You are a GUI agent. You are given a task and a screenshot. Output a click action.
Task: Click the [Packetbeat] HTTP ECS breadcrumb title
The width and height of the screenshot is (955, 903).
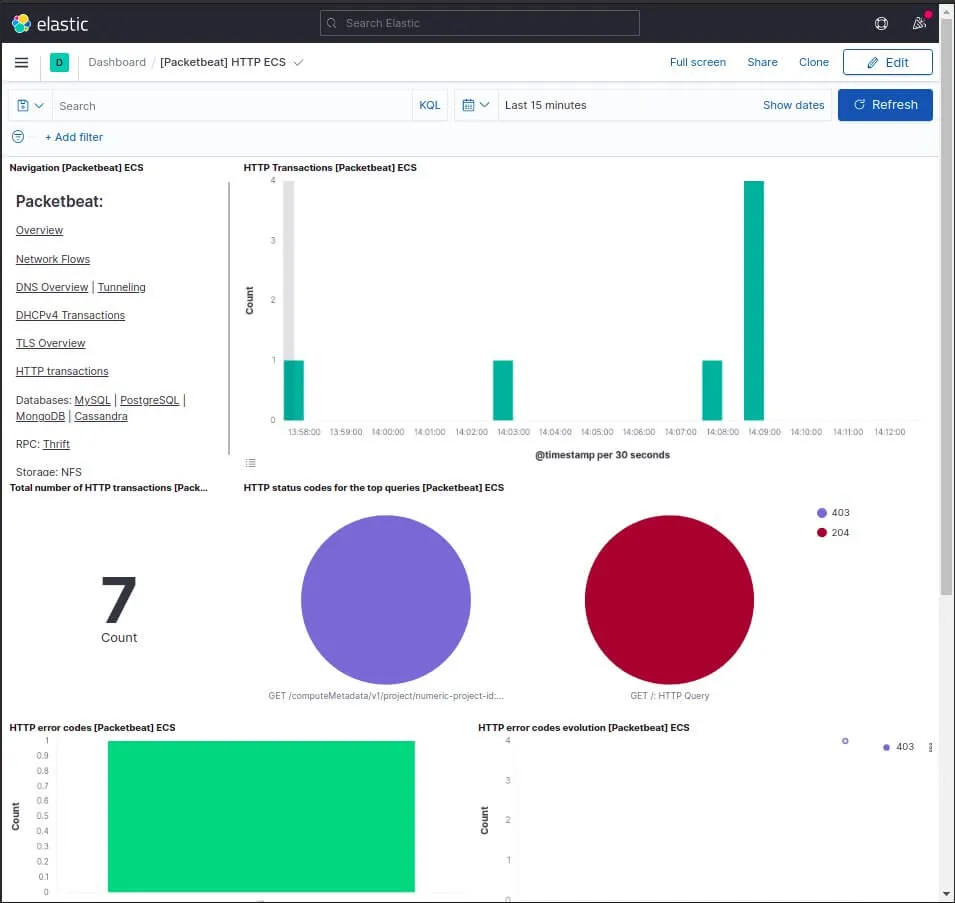tap(223, 62)
